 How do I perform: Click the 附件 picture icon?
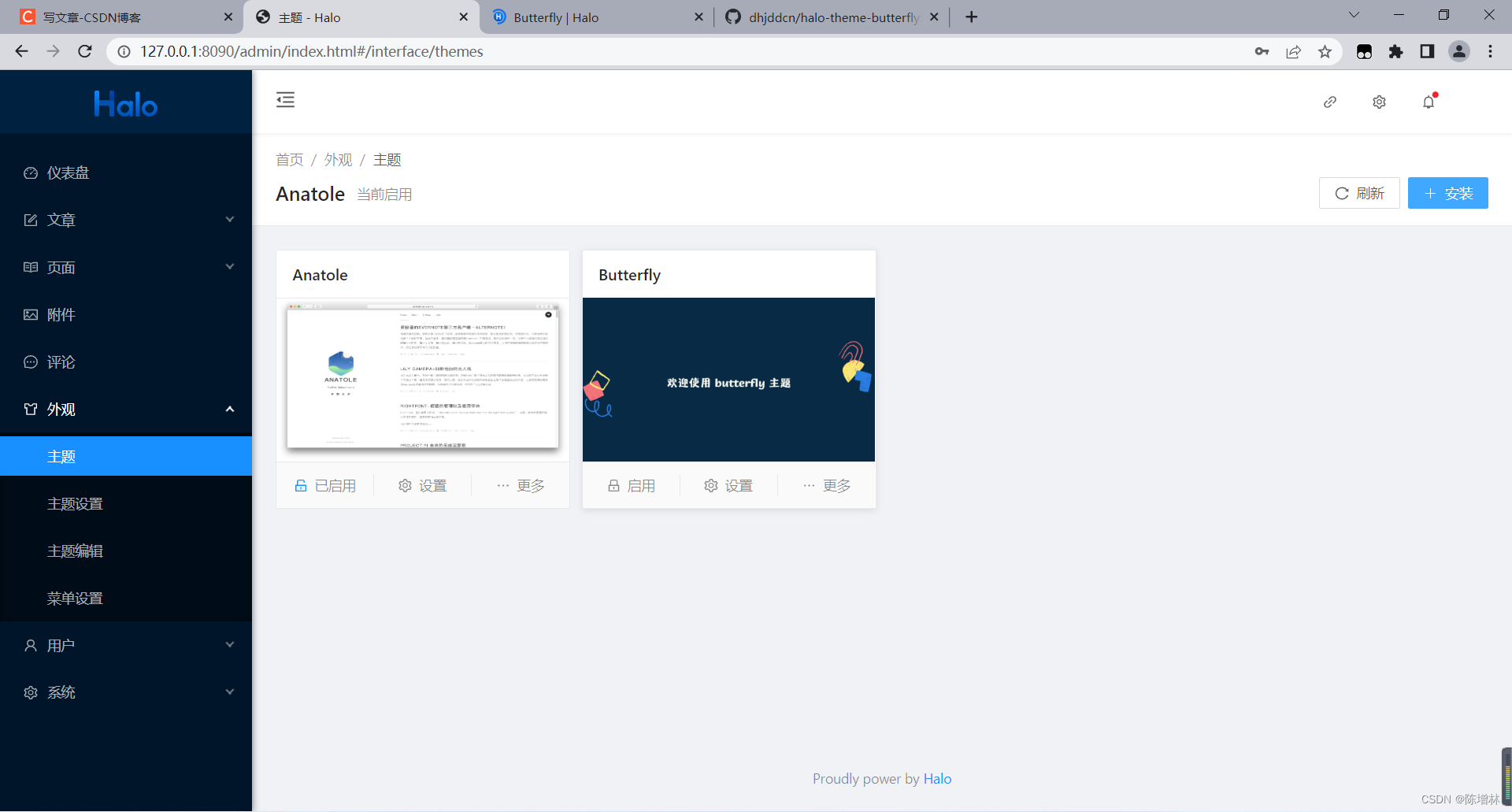tap(31, 315)
